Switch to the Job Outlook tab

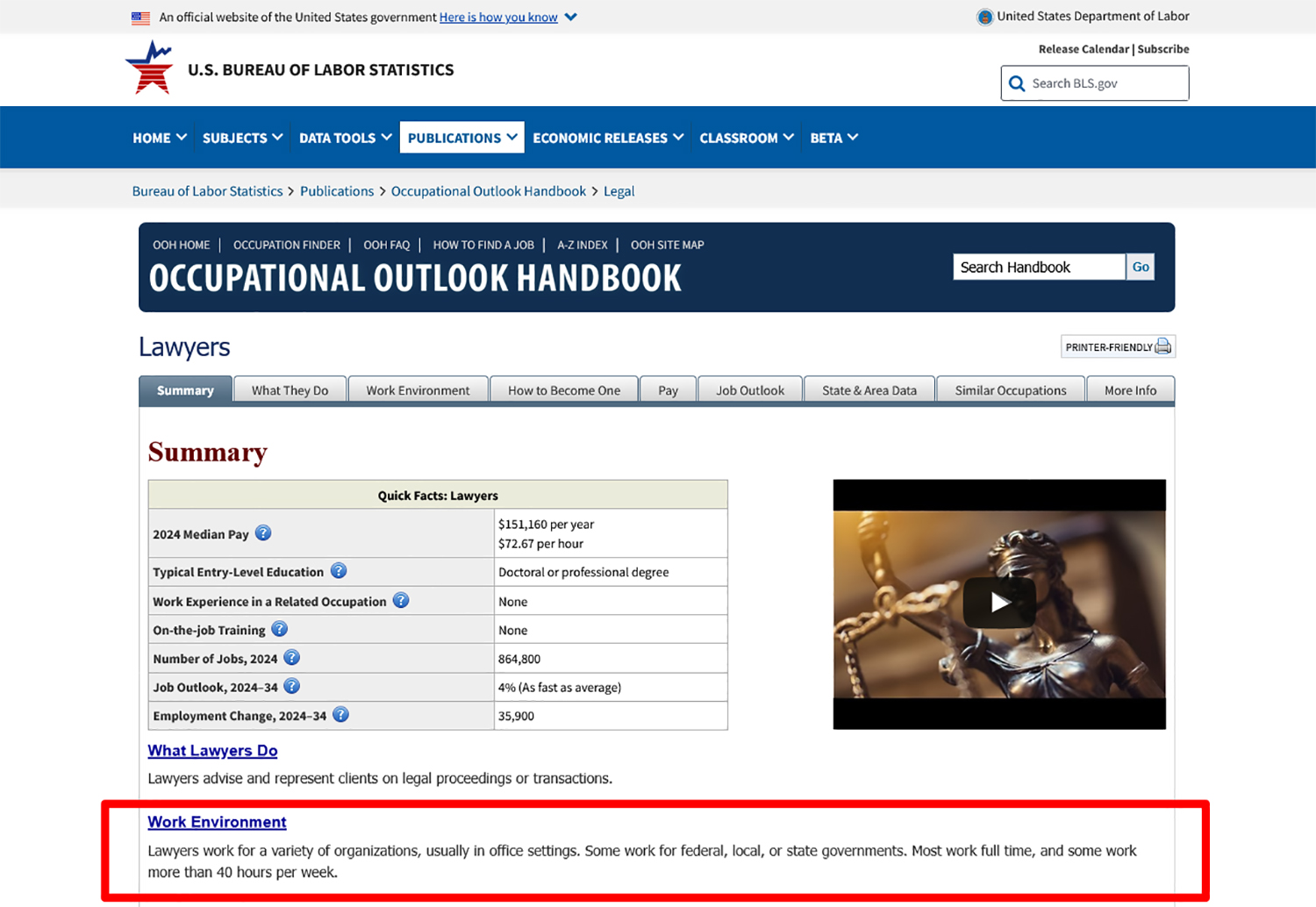pos(749,389)
